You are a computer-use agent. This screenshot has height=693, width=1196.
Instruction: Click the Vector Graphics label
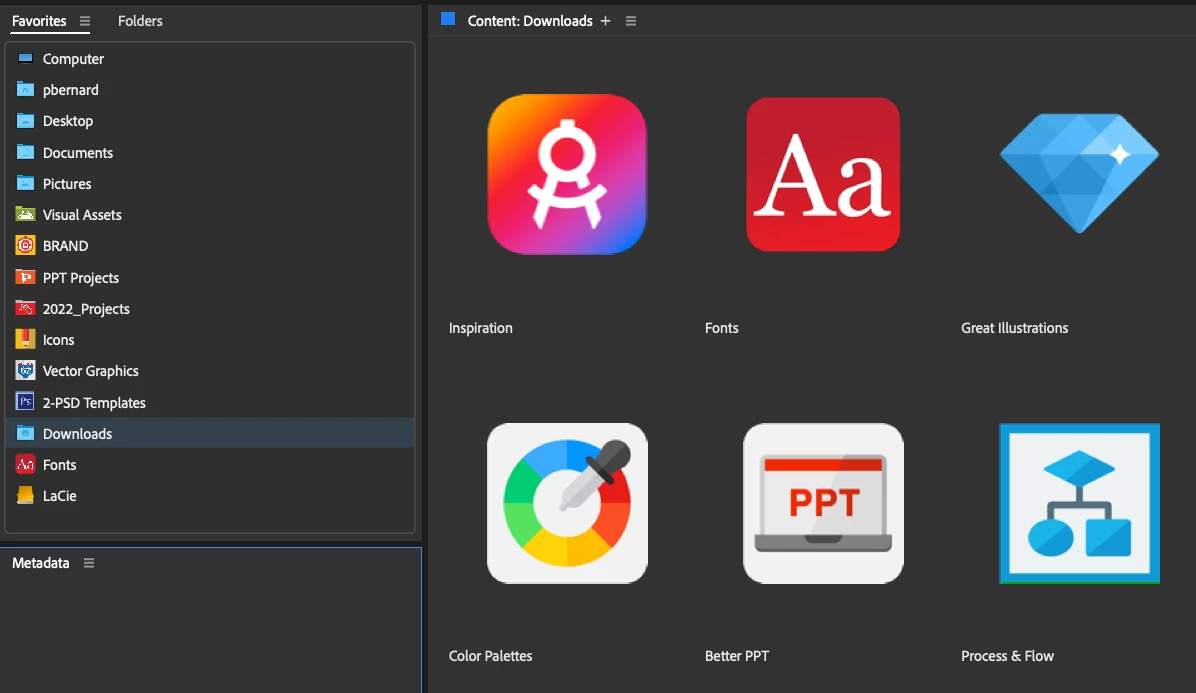coord(91,371)
